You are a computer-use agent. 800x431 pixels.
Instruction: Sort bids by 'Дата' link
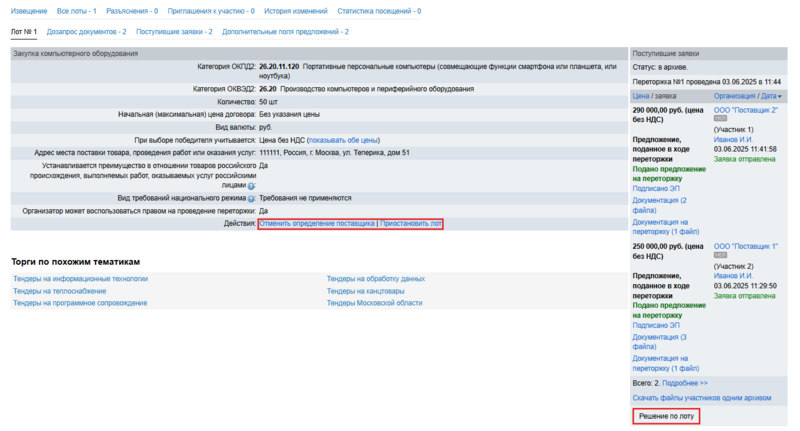[x=768, y=96]
